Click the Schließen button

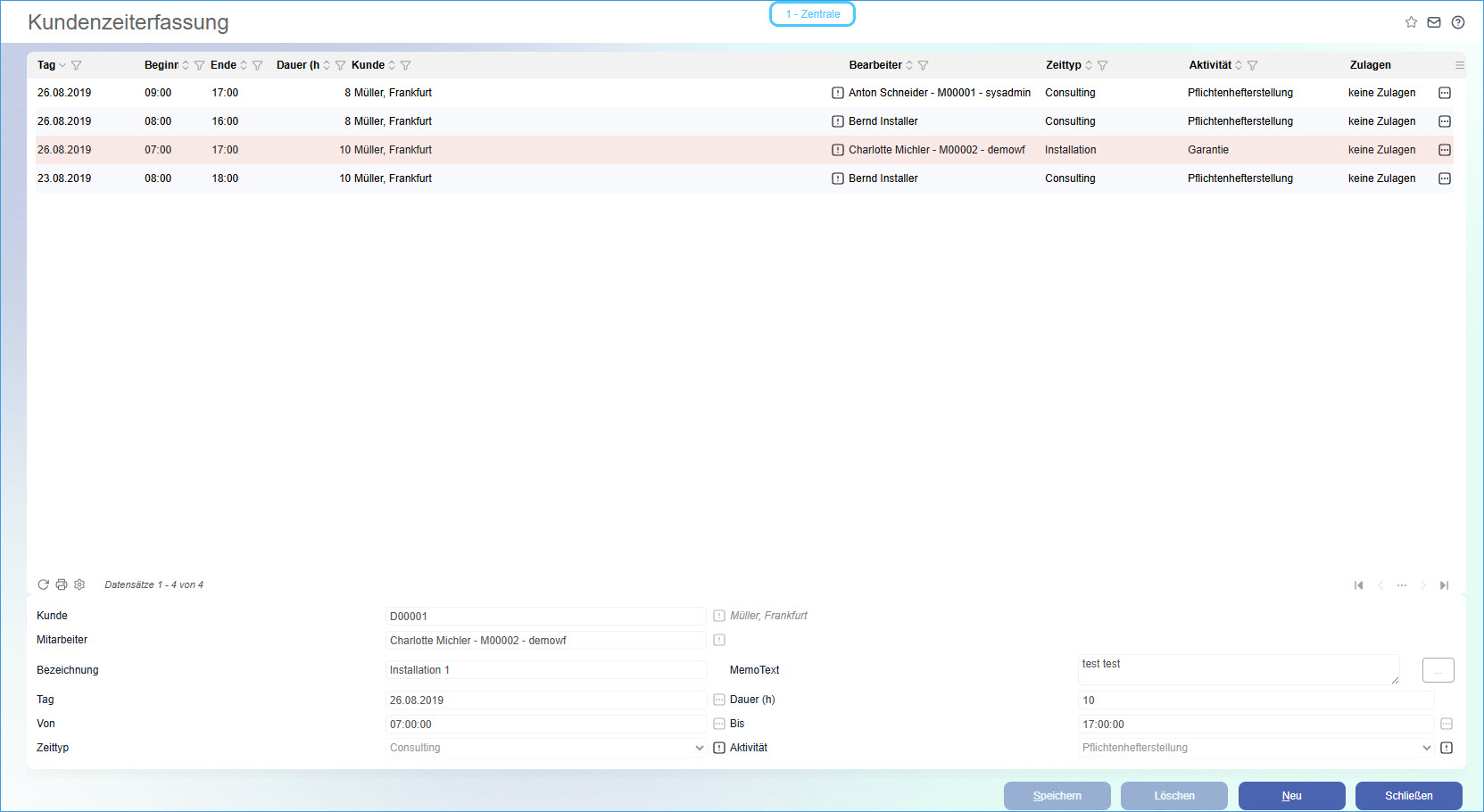tap(1408, 796)
